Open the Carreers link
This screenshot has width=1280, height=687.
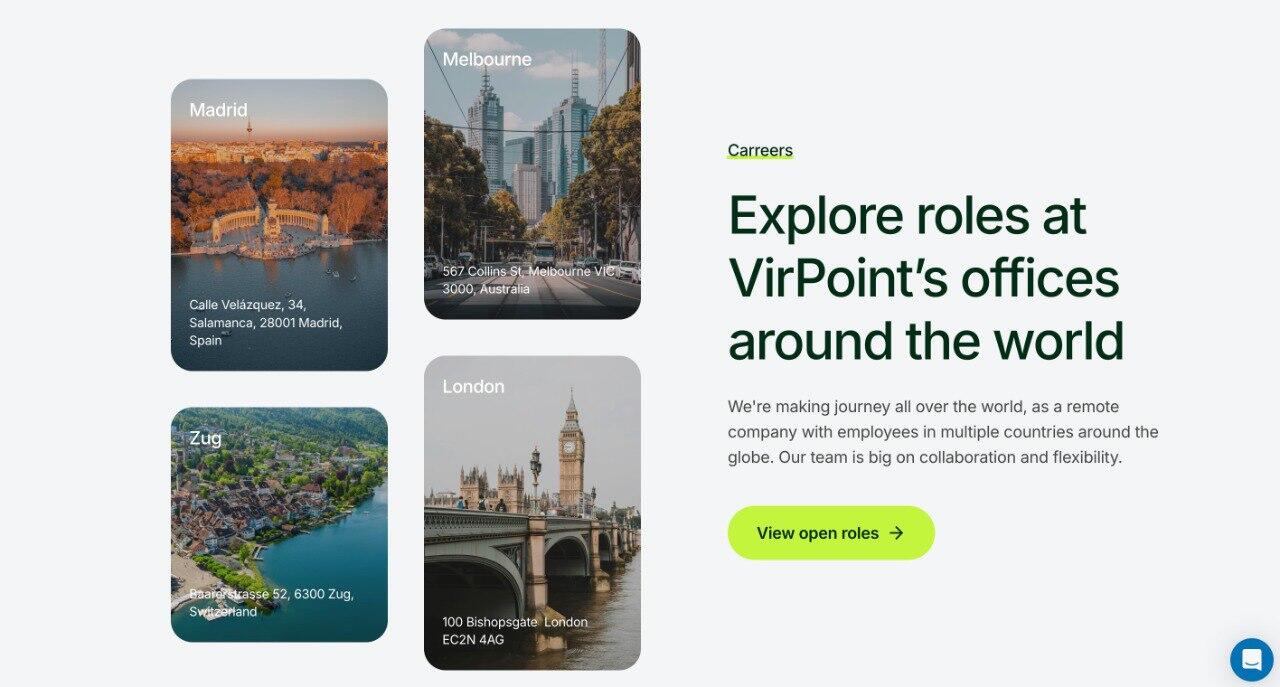coord(760,151)
